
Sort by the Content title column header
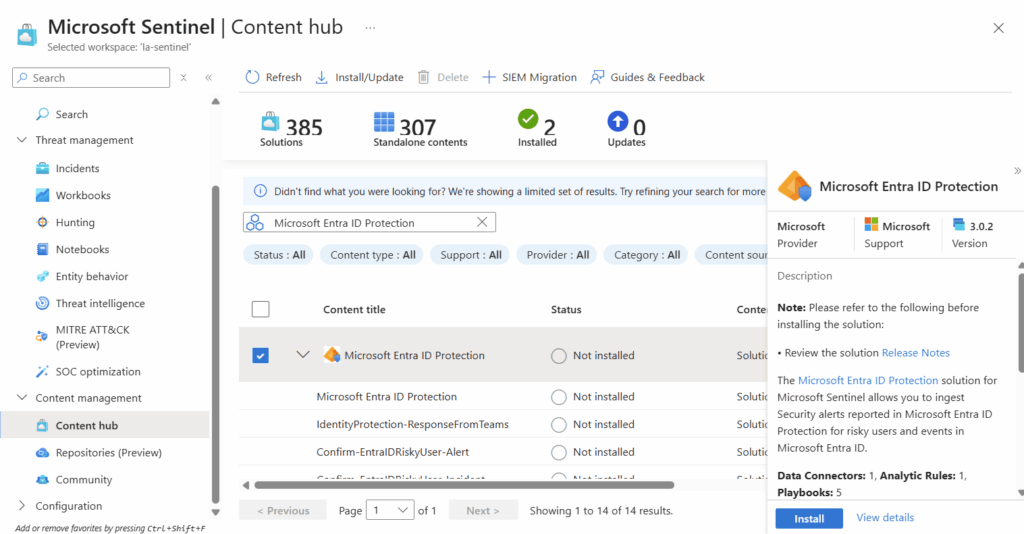pos(354,309)
